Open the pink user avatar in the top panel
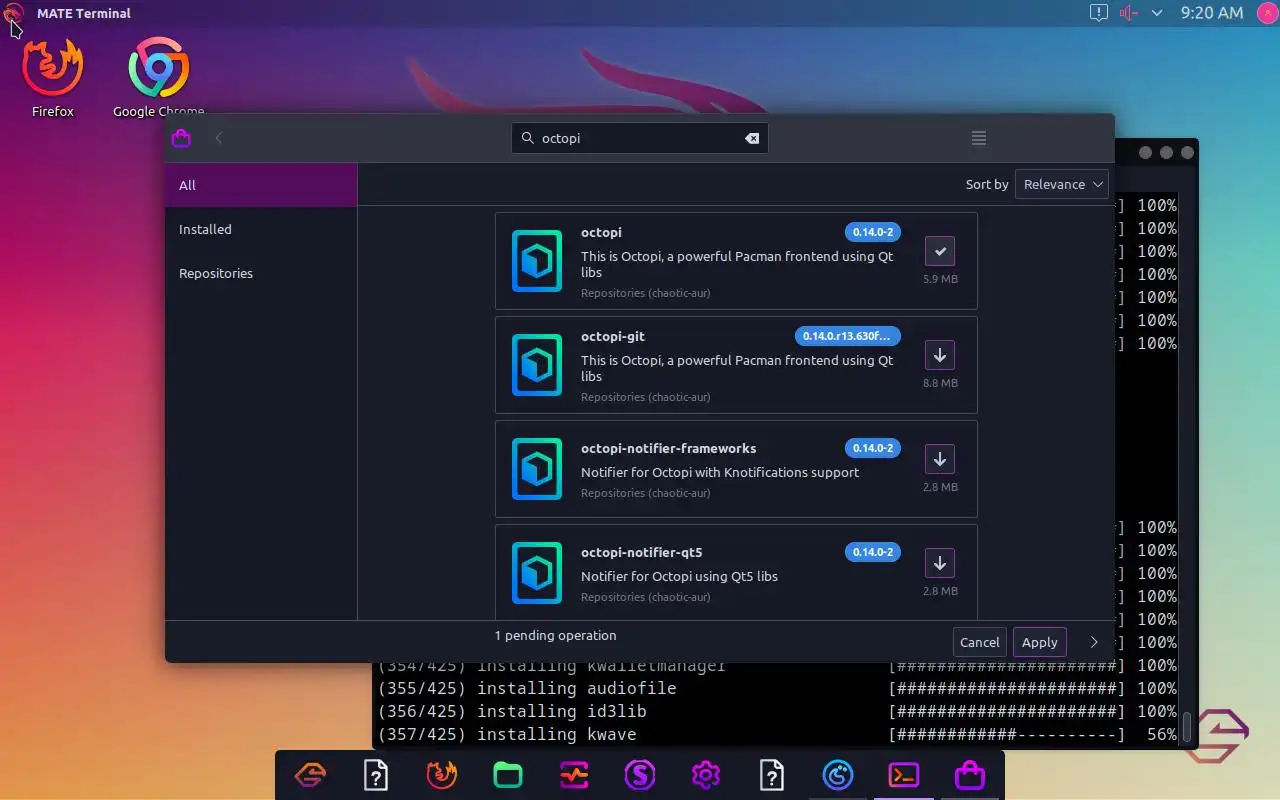The height and width of the screenshot is (800, 1280). point(1266,13)
